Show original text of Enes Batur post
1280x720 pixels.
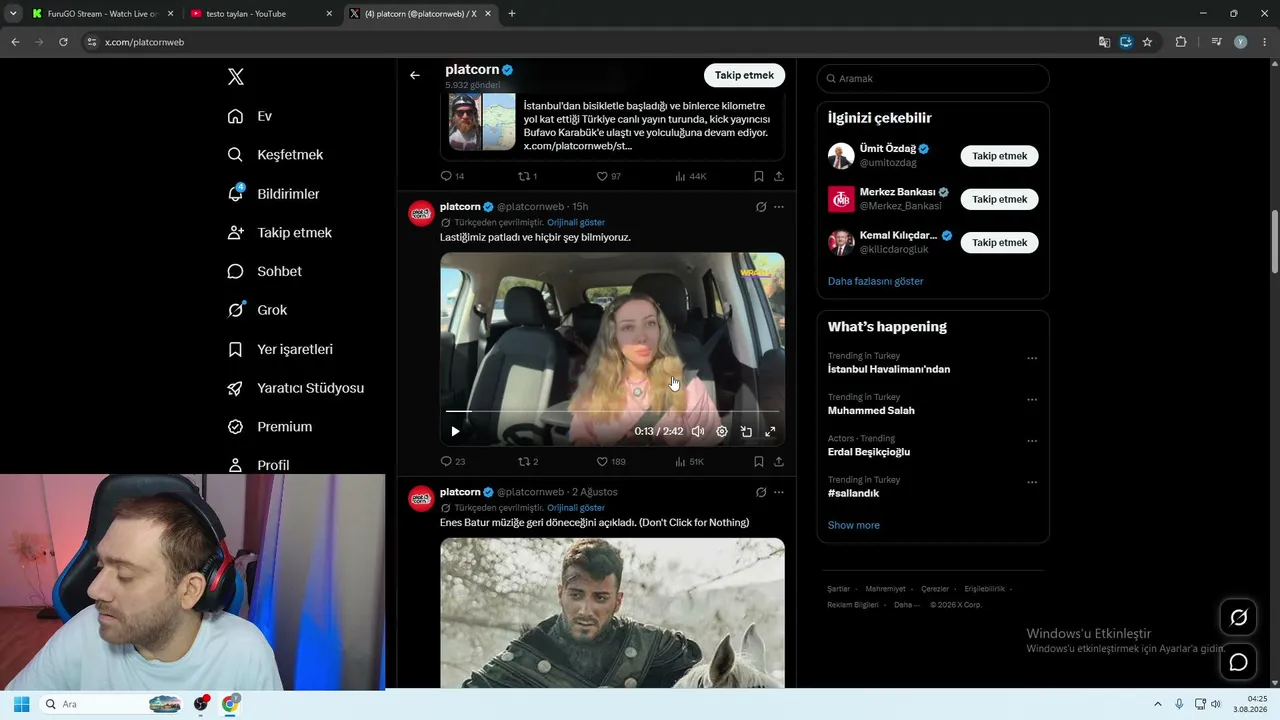576,508
